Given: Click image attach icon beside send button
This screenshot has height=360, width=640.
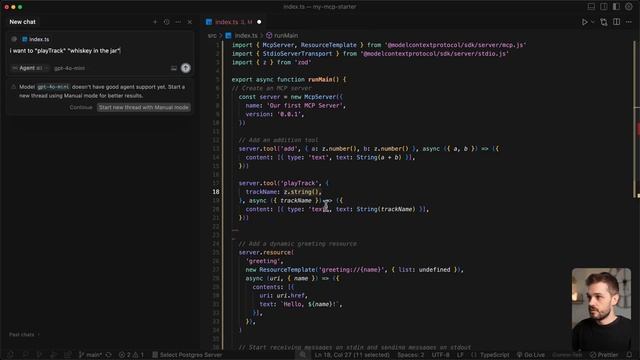Looking at the screenshot, I should (x=173, y=68).
